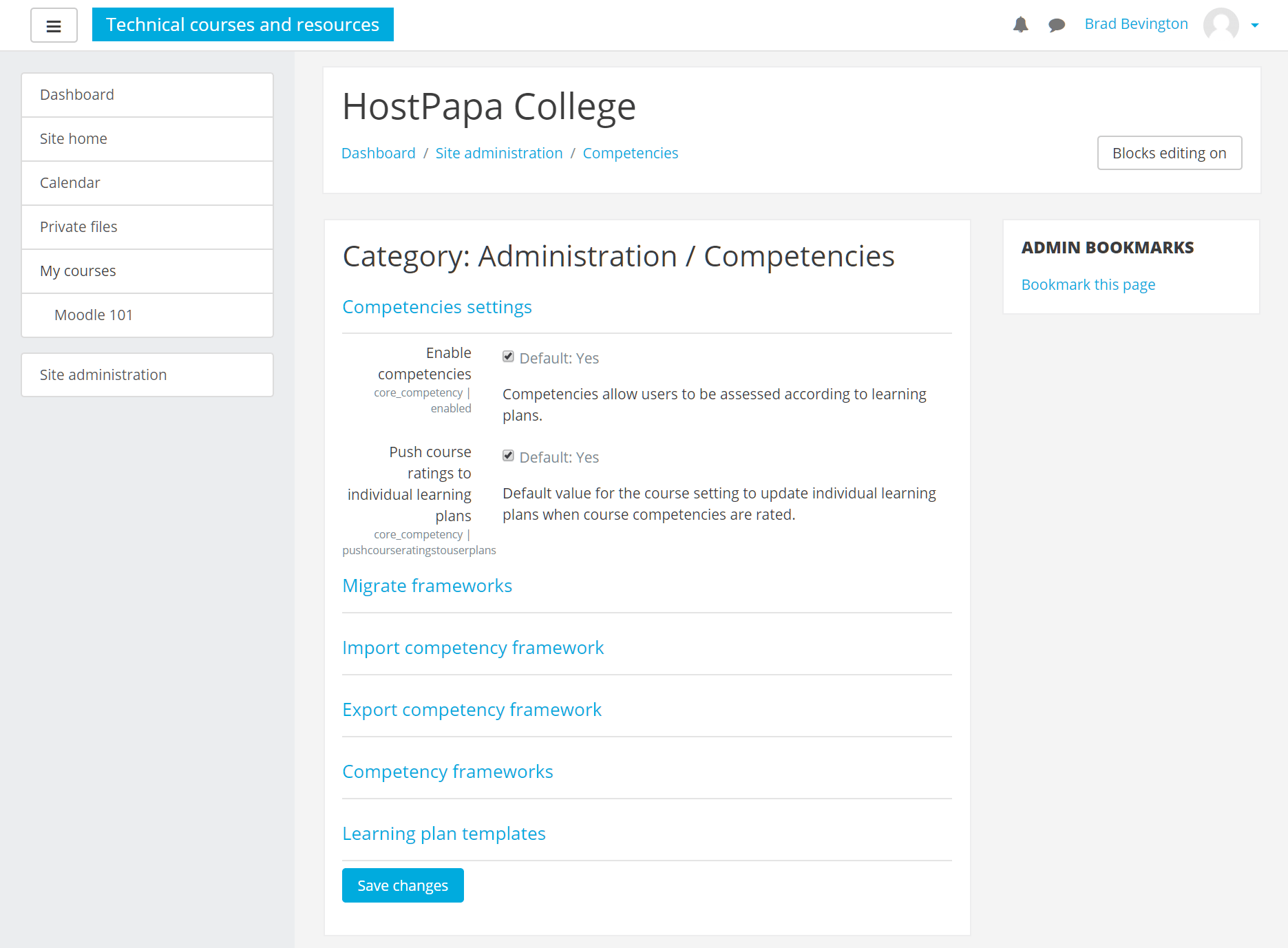1288x948 pixels.
Task: Open the notifications bell
Action: 1020,25
